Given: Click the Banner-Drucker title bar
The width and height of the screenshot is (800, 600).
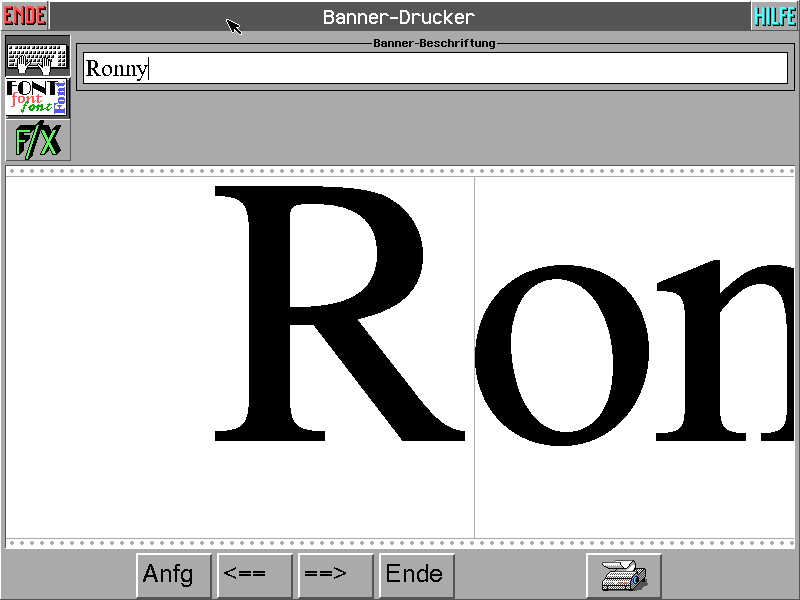Looking at the screenshot, I should [398, 17].
